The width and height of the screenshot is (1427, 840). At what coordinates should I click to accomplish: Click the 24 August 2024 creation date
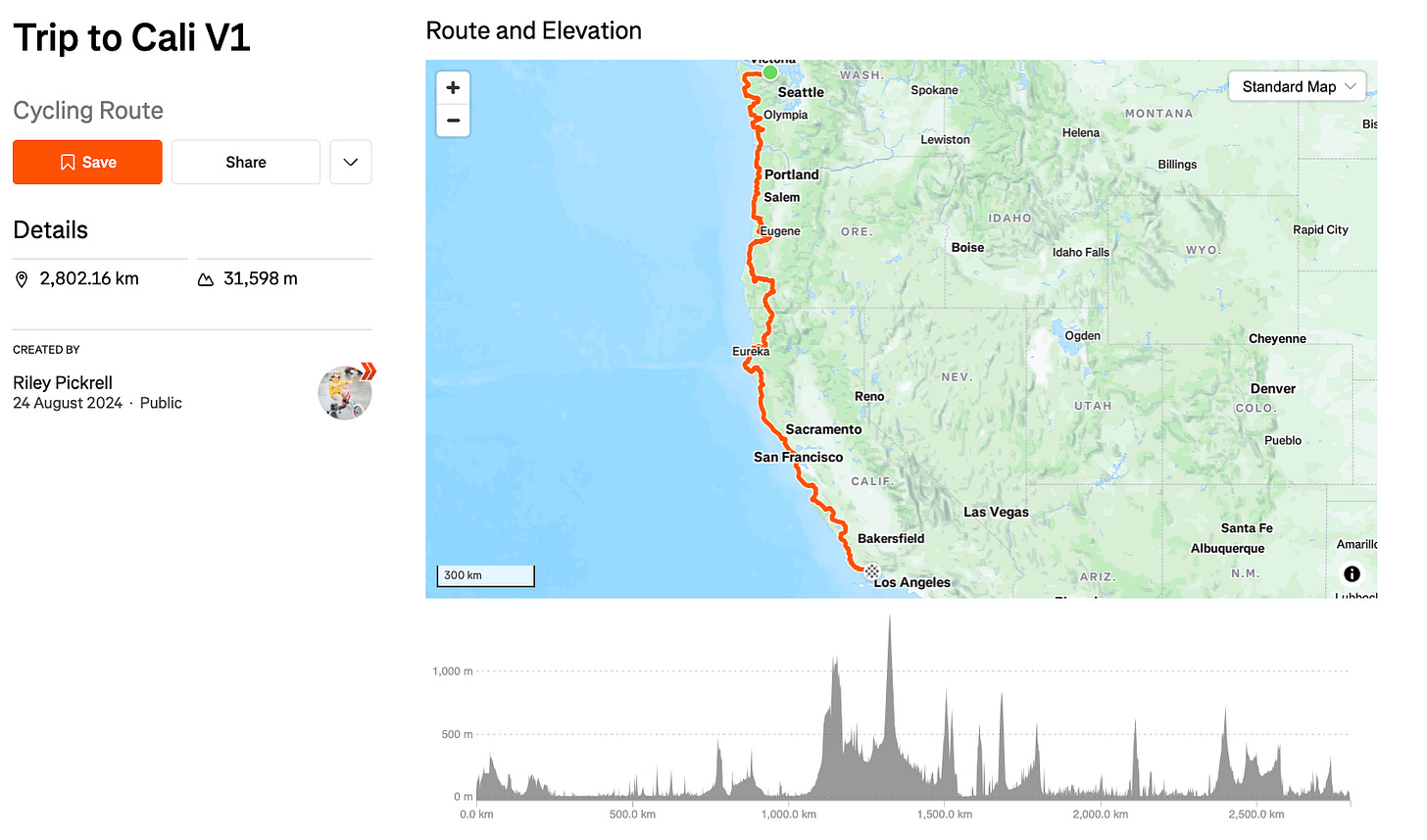(68, 403)
